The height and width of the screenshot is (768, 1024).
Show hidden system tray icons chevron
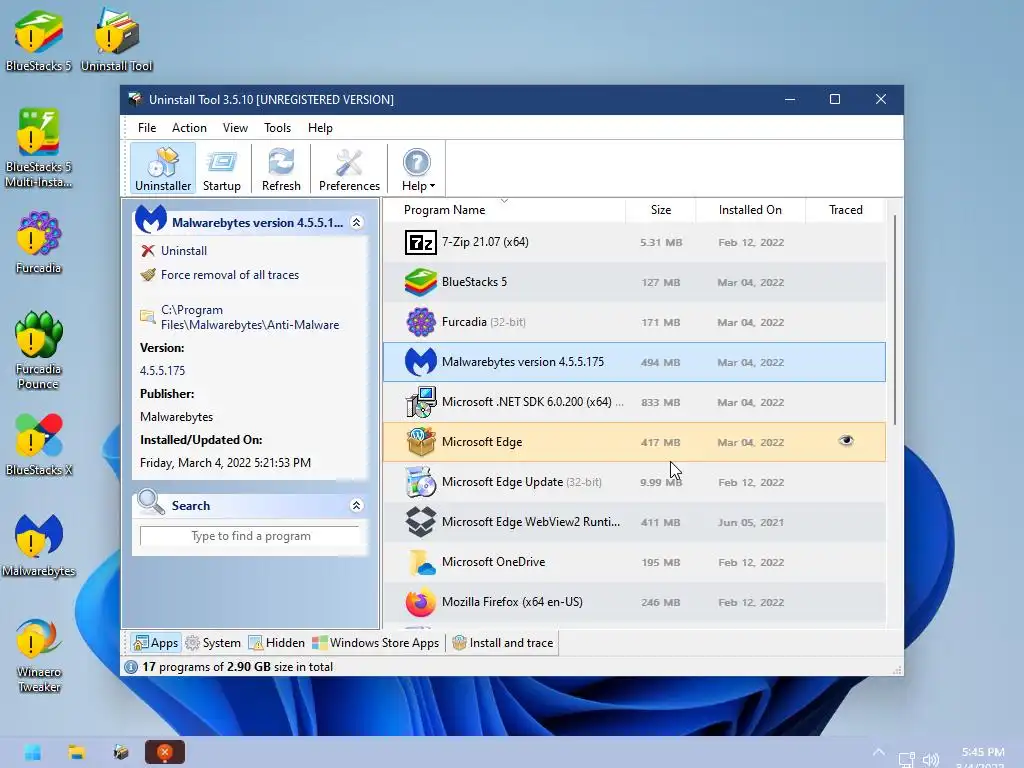pos(879,752)
